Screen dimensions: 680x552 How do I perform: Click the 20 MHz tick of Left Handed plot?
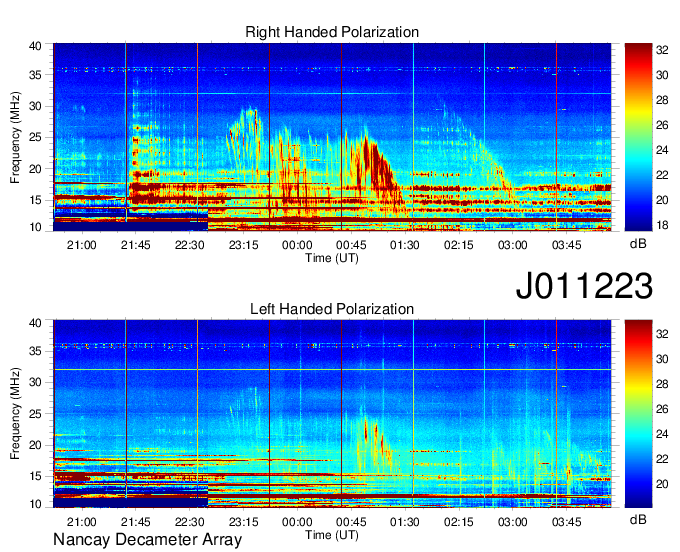[36, 445]
